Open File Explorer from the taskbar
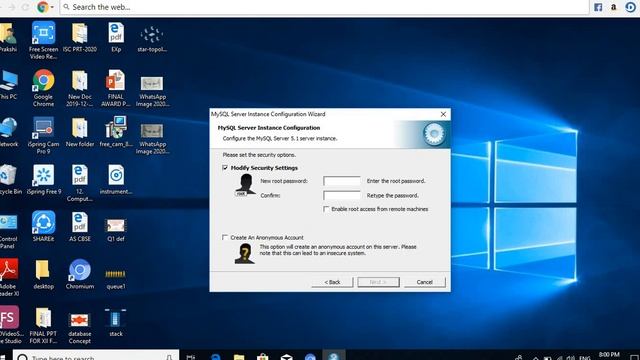 pos(239,356)
